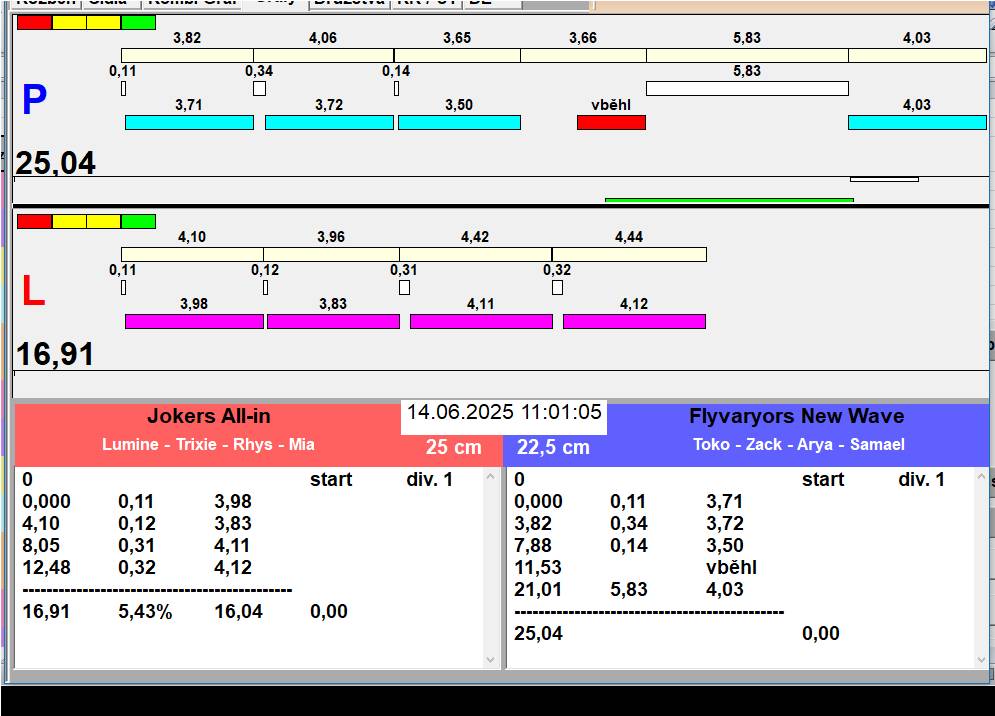Click the Jokers All-in team header

(x=209, y=417)
